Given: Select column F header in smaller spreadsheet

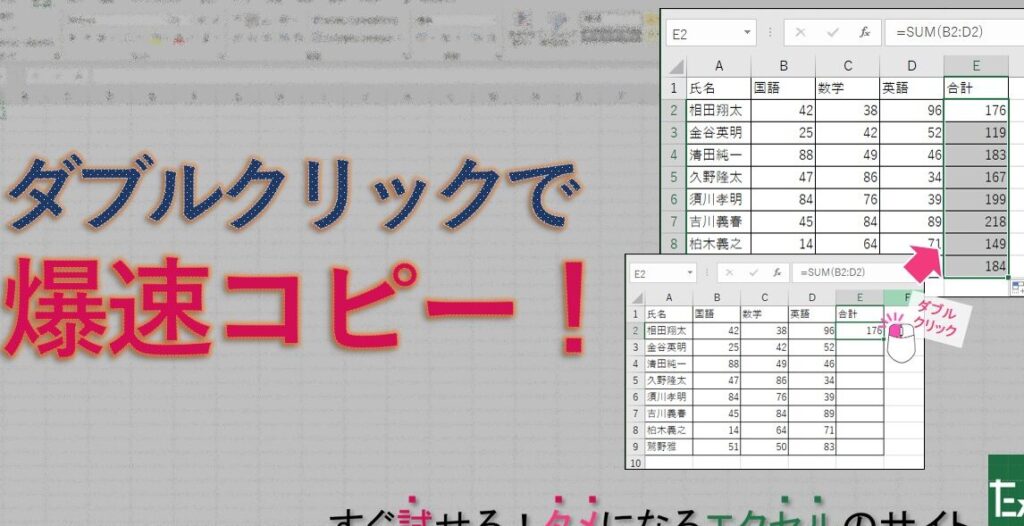Looking at the screenshot, I should (x=904, y=296).
